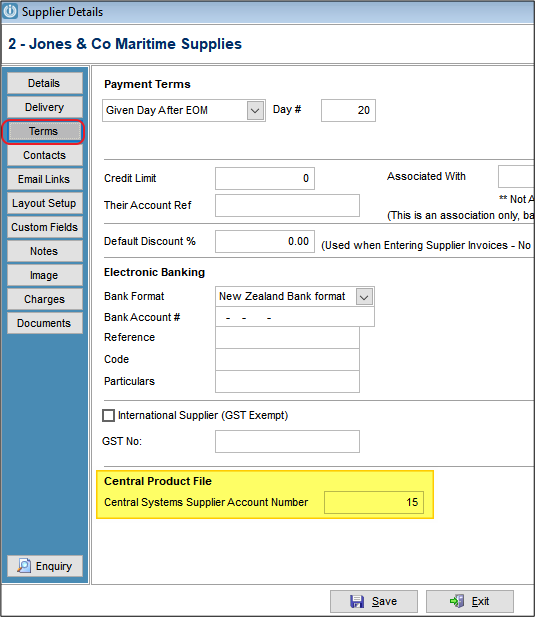Expand the Bank Format dropdown arrow
This screenshot has height=617, width=535.
pyautogui.click(x=364, y=297)
